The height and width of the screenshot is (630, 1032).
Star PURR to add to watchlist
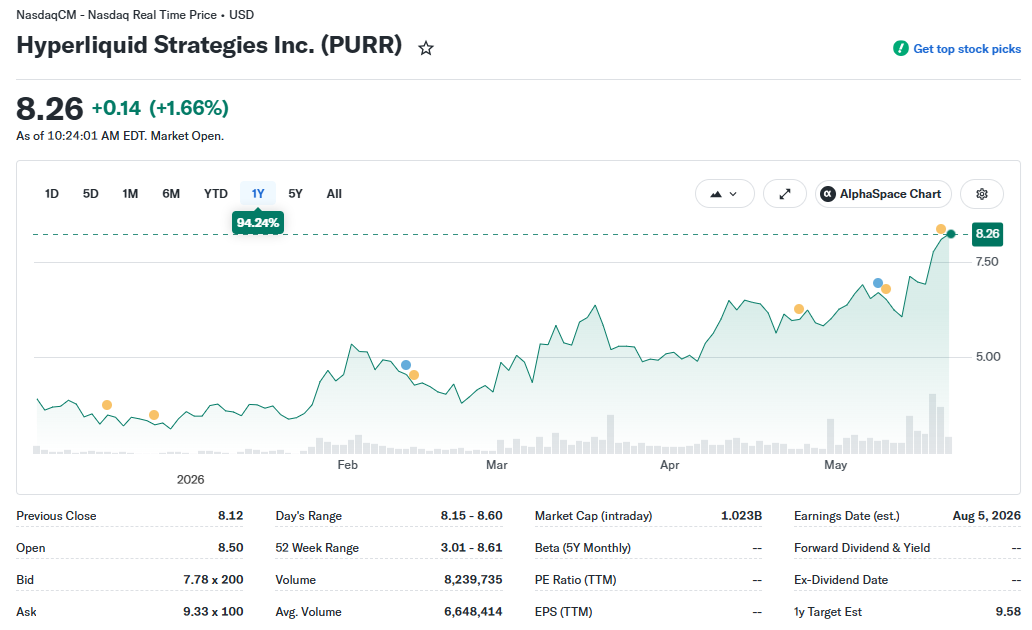pos(426,48)
